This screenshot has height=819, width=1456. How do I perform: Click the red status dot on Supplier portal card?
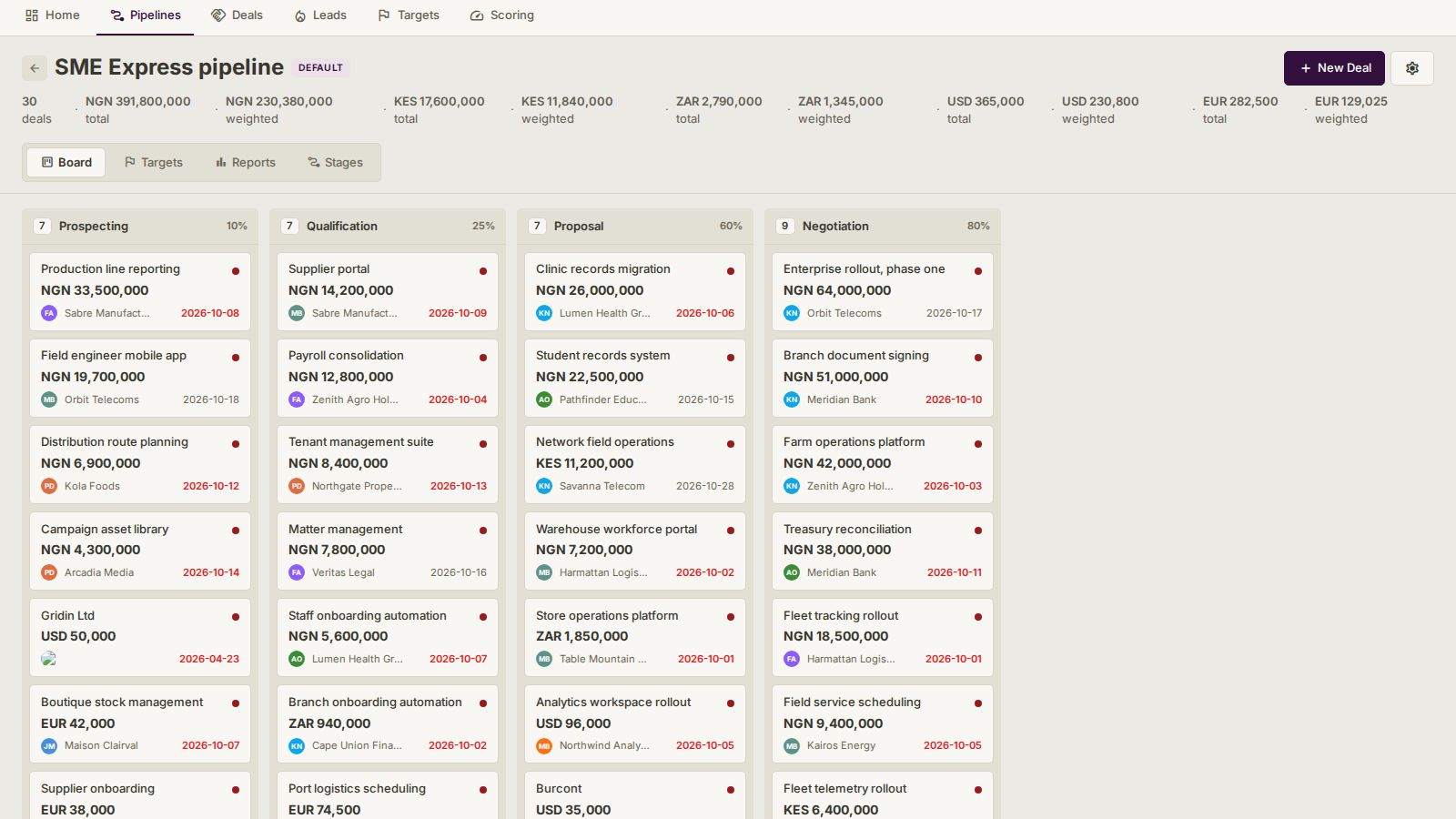[x=483, y=271]
